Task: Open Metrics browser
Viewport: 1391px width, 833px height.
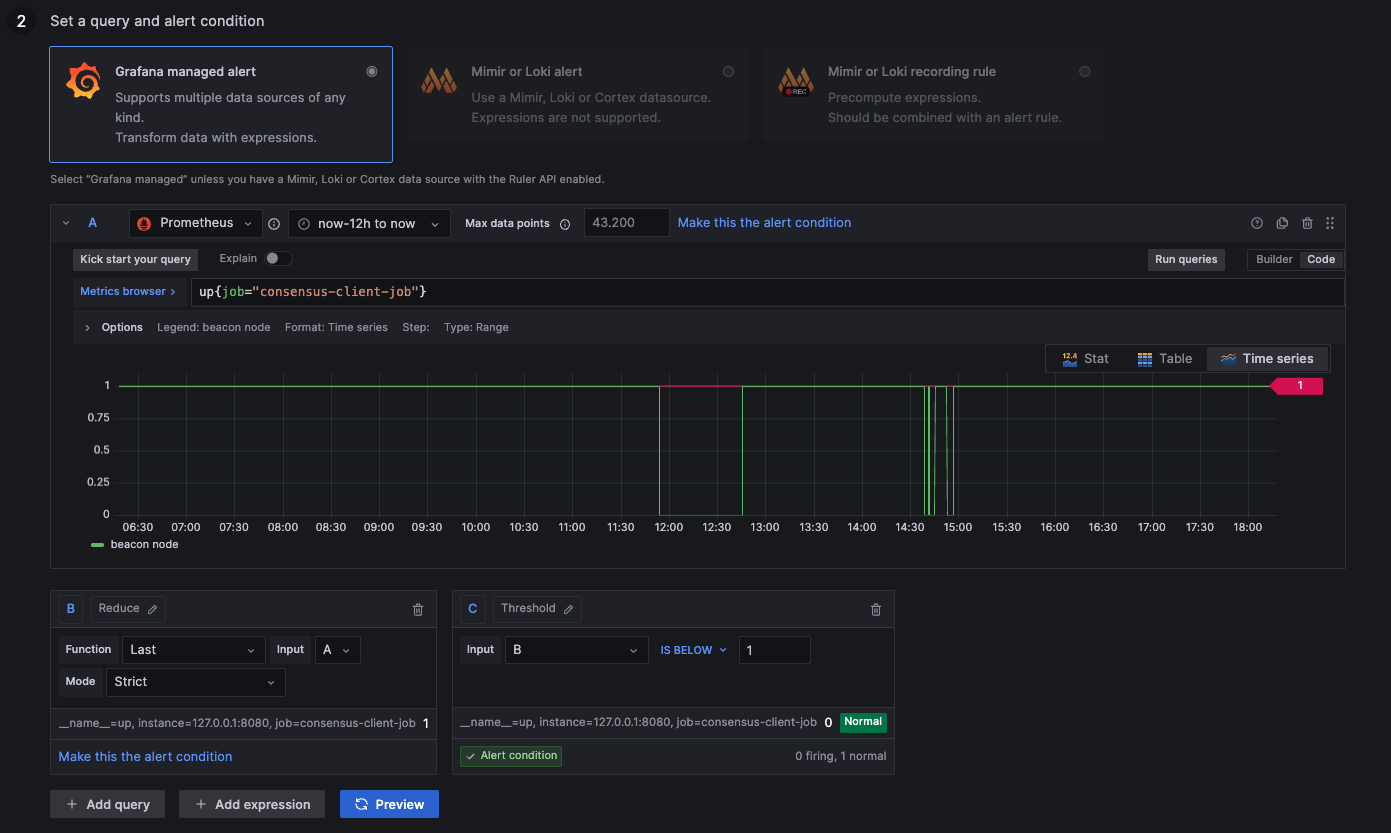Action: (128, 291)
